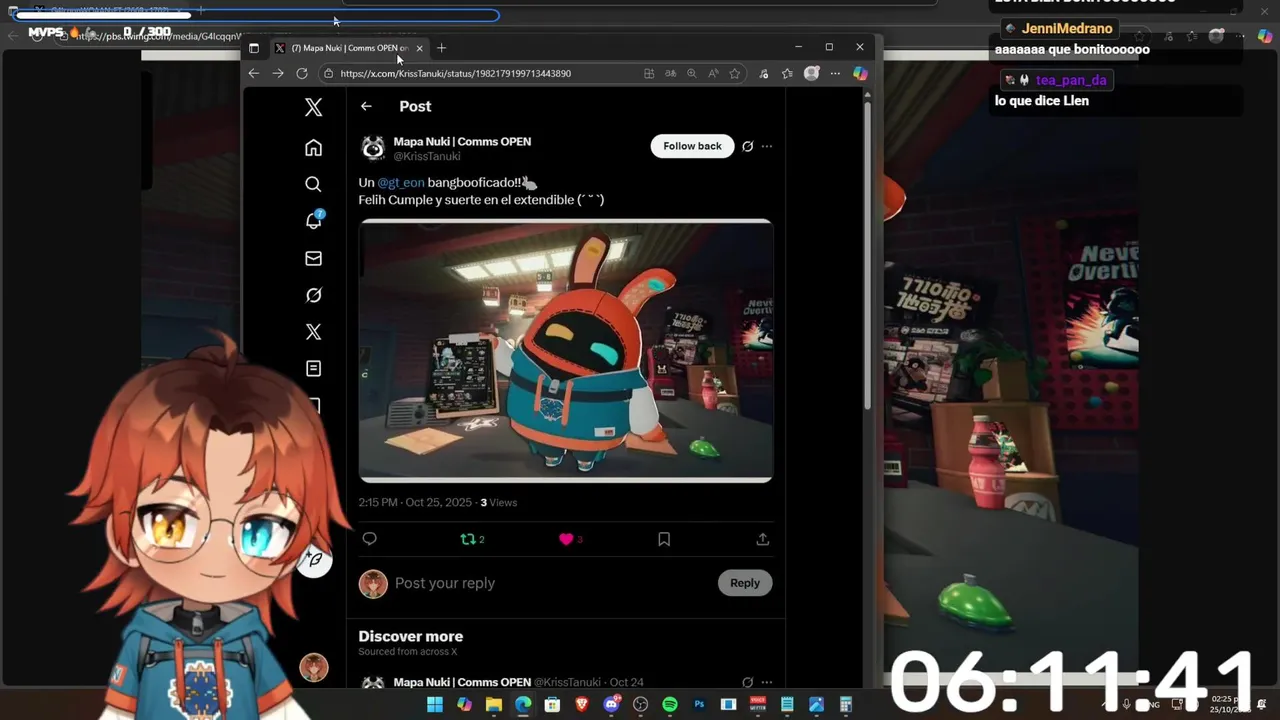Open a new browser tab
Screen dimensions: 1280x720
pos(441,48)
